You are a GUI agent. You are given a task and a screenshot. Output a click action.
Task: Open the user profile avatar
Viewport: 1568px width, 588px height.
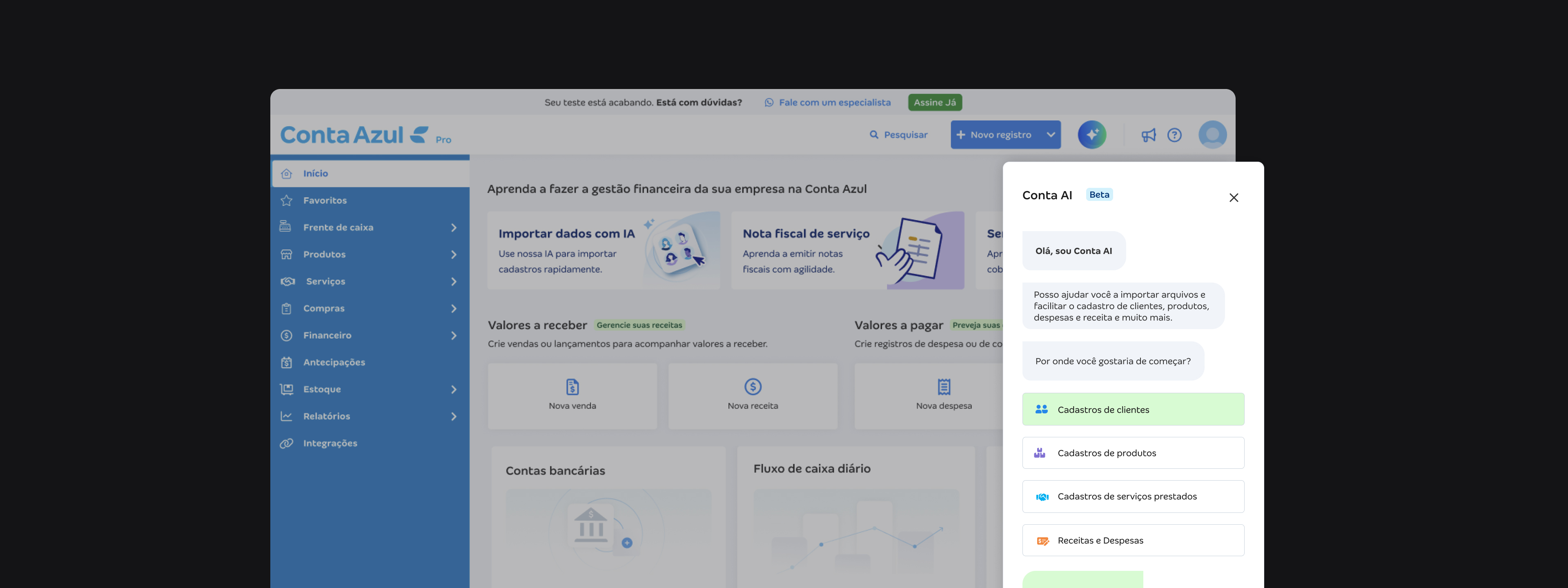tap(1212, 134)
